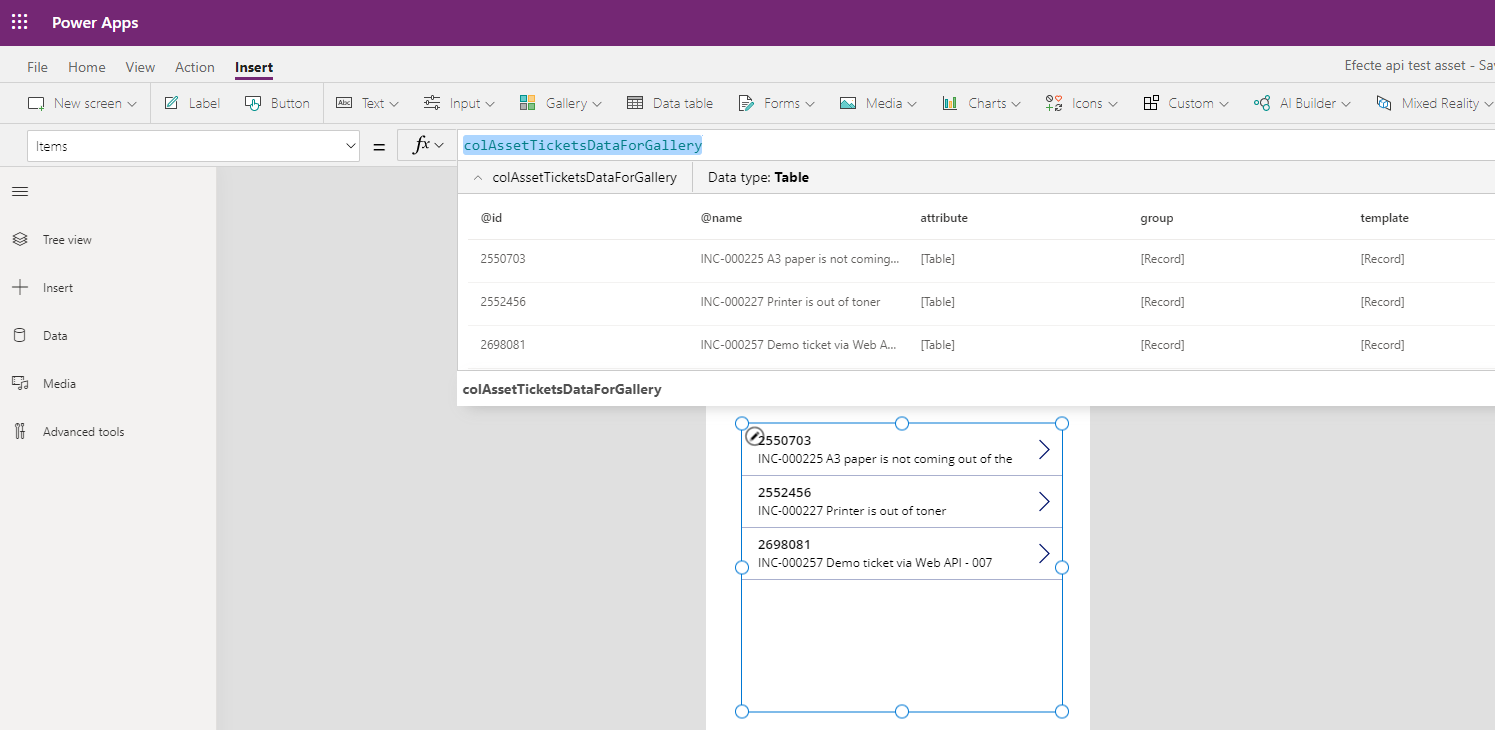Collapse the colAssetTicketsDataForGallery result preview
Screen dimensions: 1495x730
point(478,178)
